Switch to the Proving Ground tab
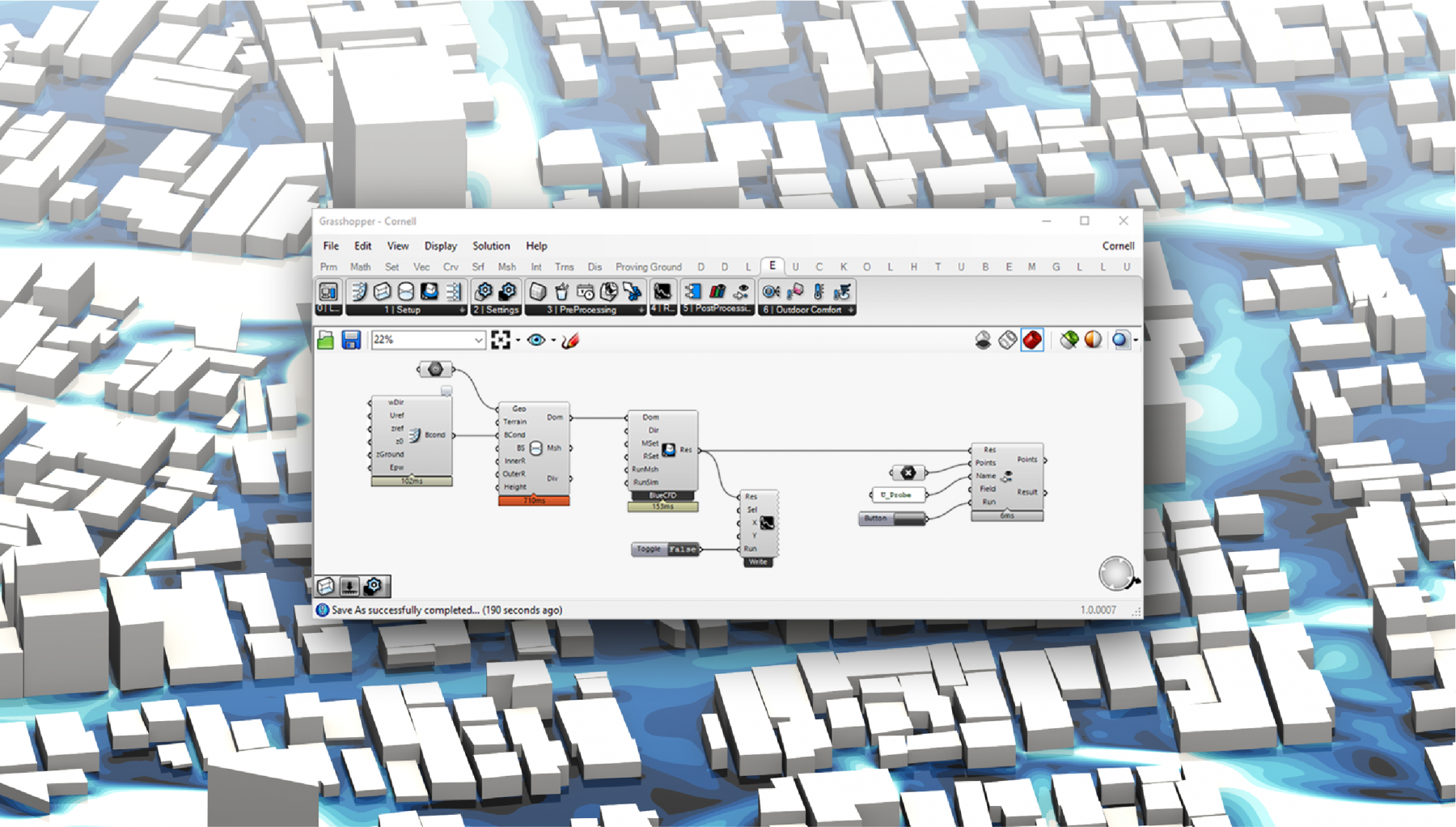 (648, 267)
